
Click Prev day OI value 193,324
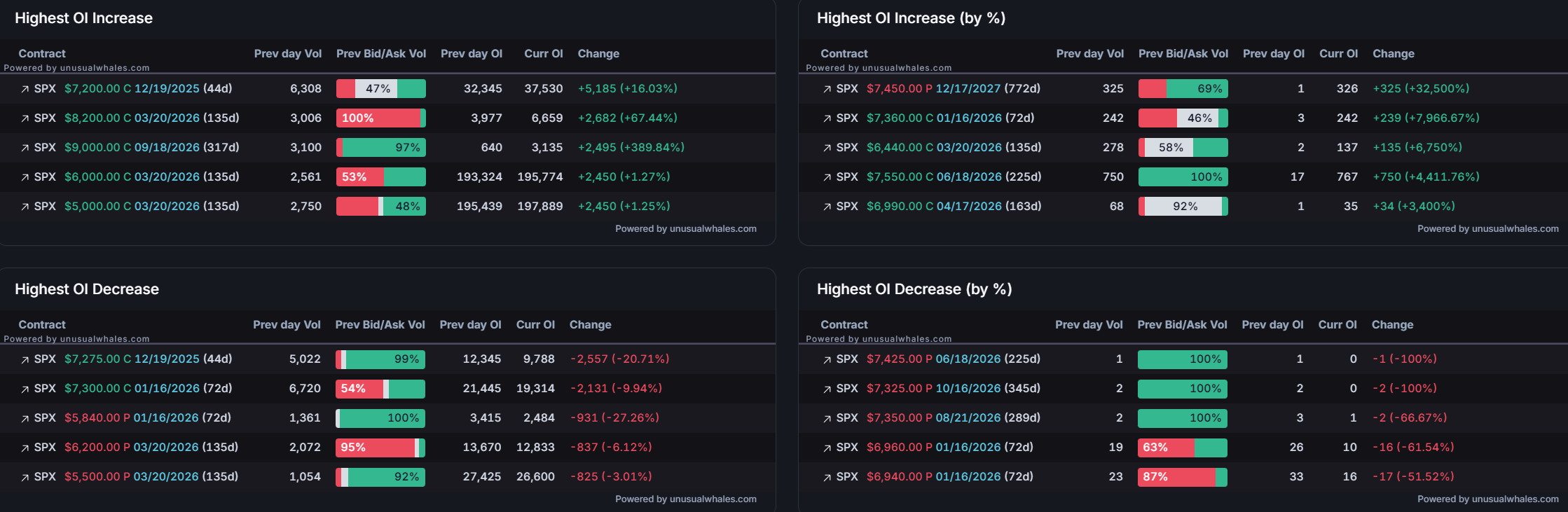(479, 177)
